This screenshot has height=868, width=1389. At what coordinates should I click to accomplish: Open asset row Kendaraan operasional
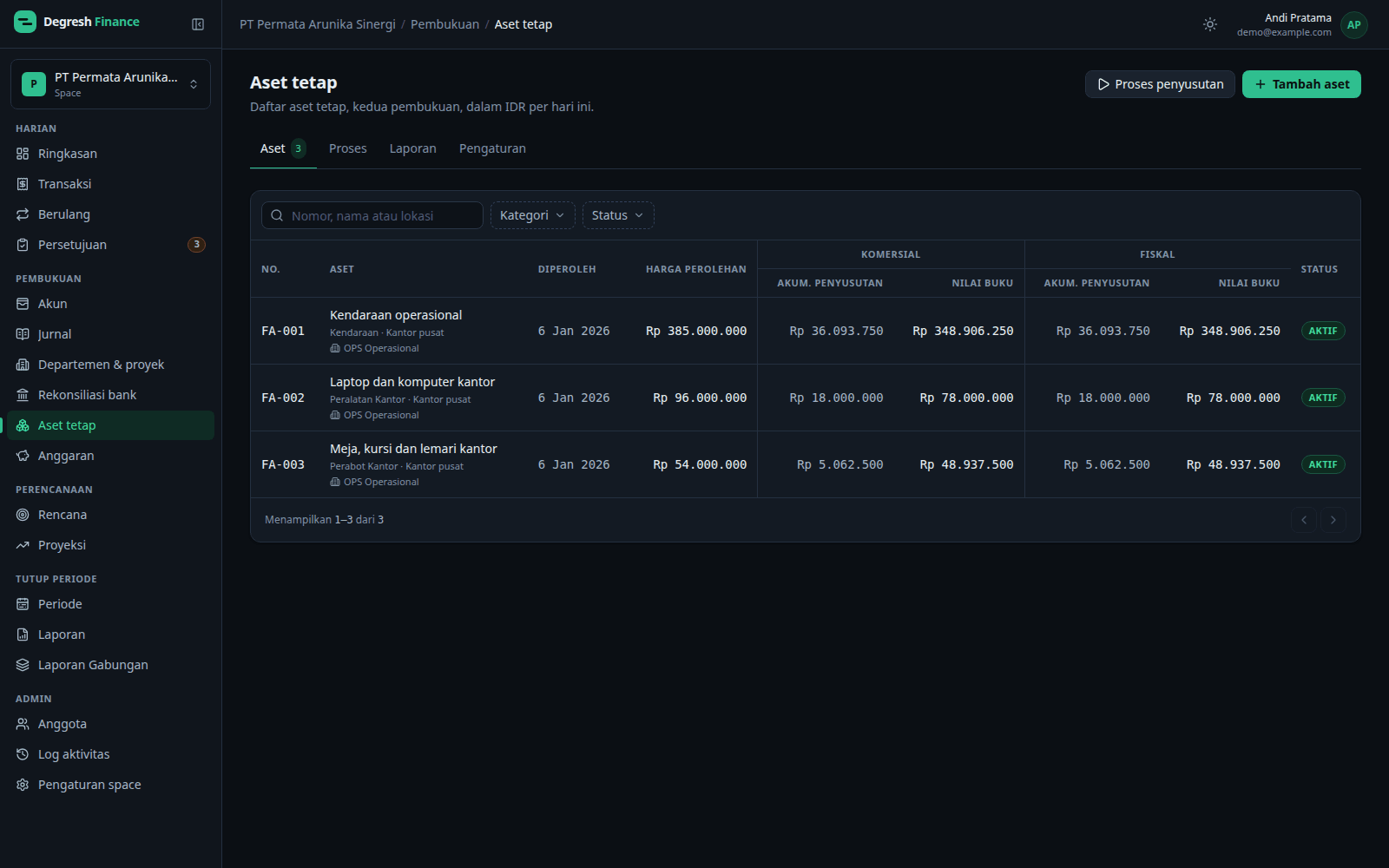click(805, 331)
